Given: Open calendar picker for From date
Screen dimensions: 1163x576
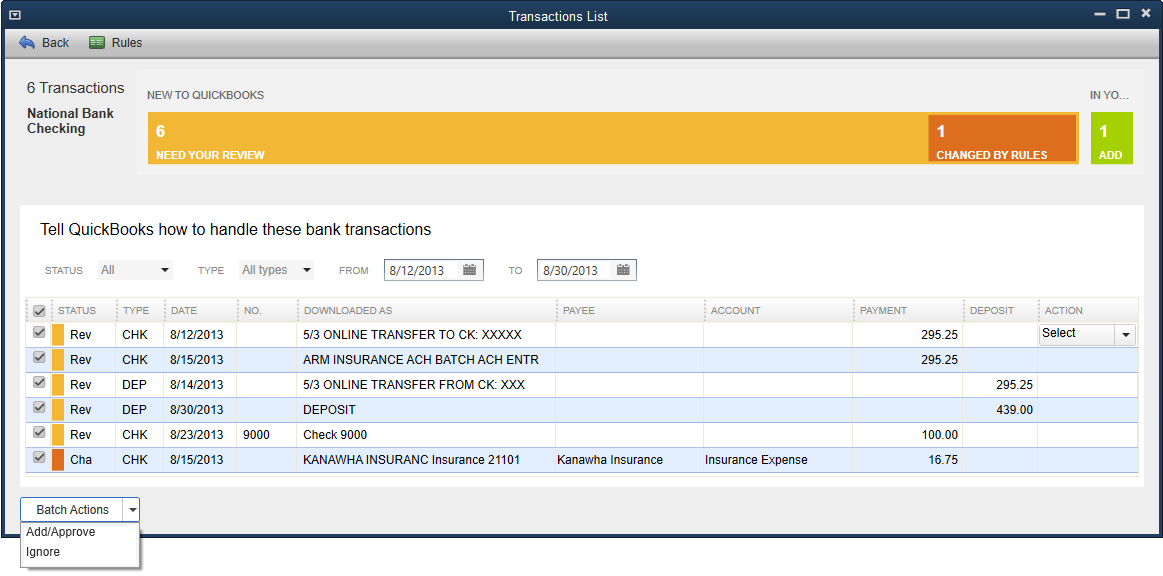Looking at the screenshot, I should click(470, 270).
